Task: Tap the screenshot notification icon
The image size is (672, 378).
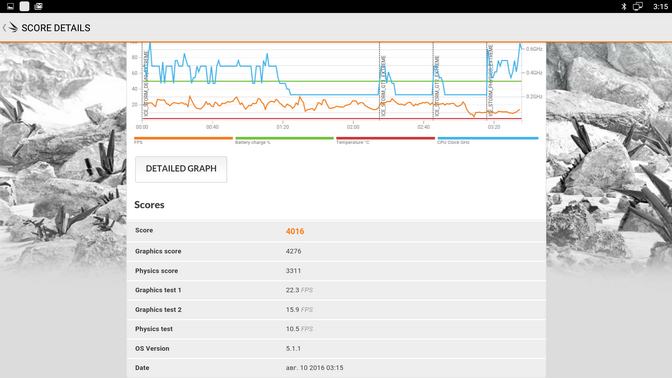Action: [x=38, y=6]
